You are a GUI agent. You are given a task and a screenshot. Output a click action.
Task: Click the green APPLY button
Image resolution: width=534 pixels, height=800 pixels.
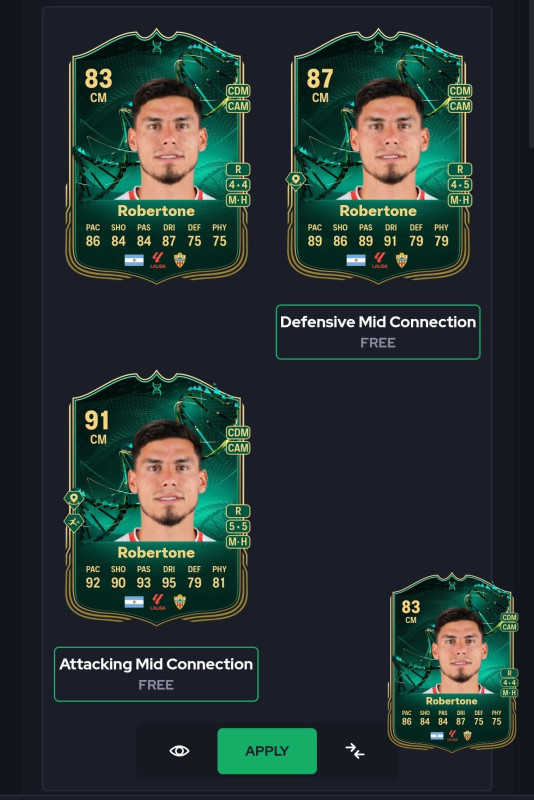click(267, 751)
